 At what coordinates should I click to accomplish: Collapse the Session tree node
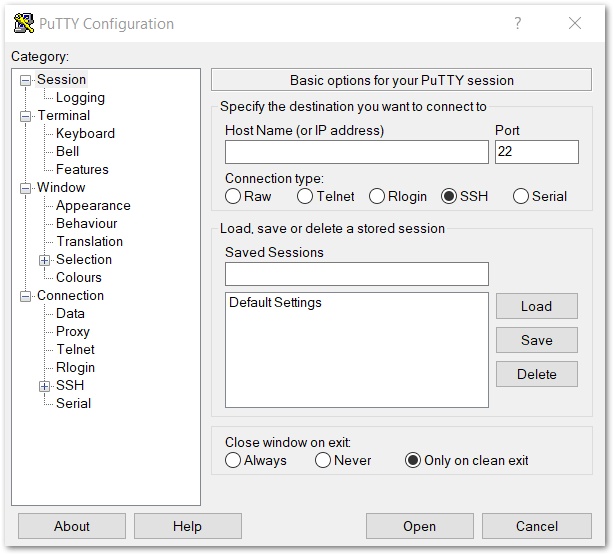tap(25, 80)
